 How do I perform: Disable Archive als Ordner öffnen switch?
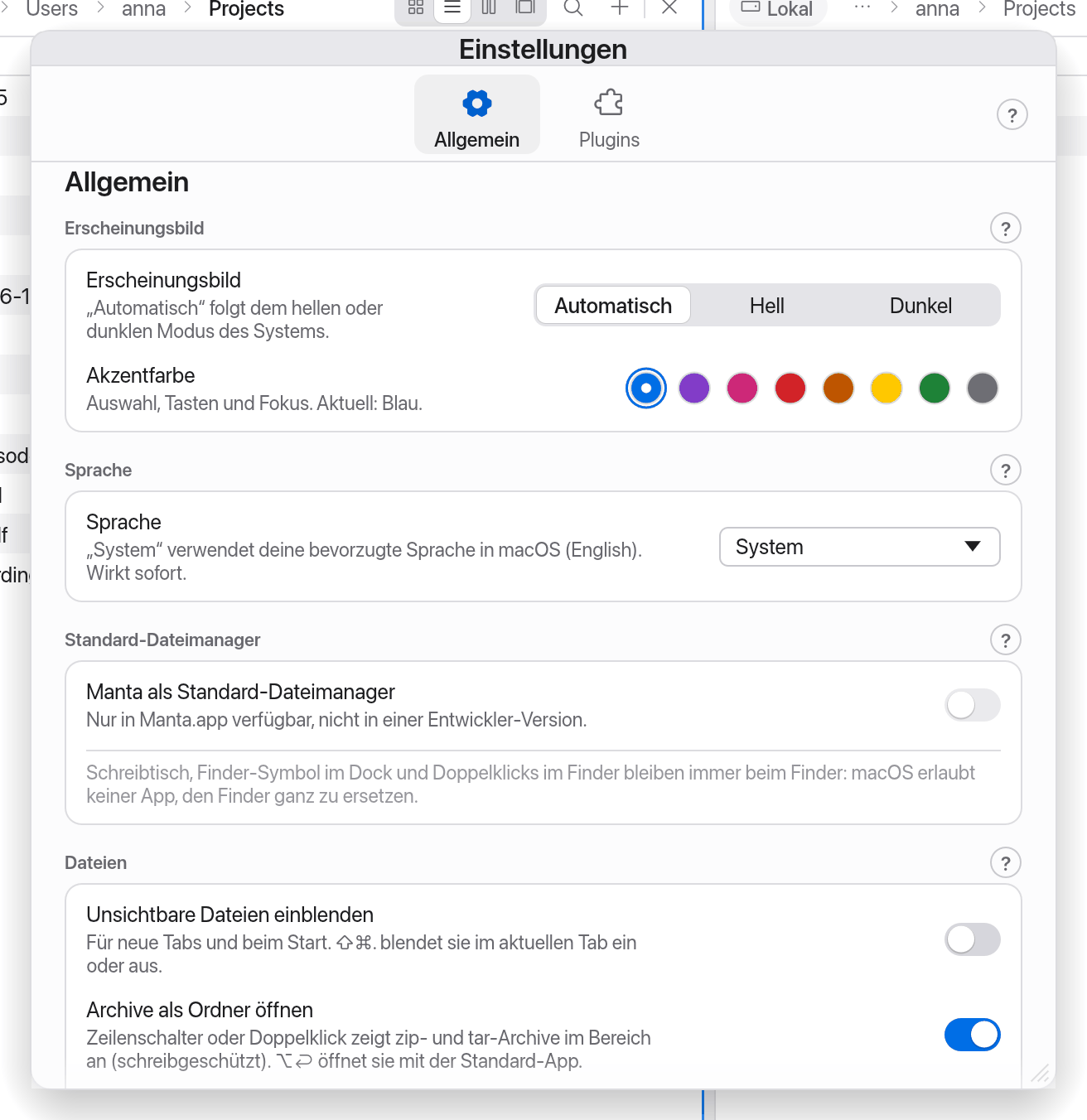(973, 1035)
